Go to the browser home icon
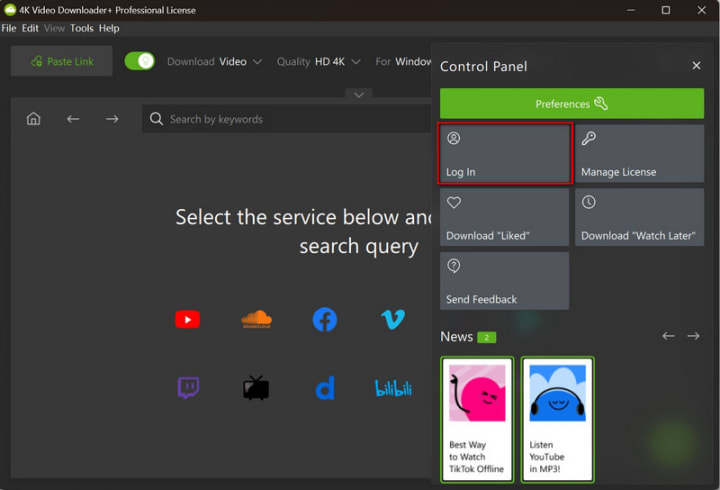 coord(34,119)
